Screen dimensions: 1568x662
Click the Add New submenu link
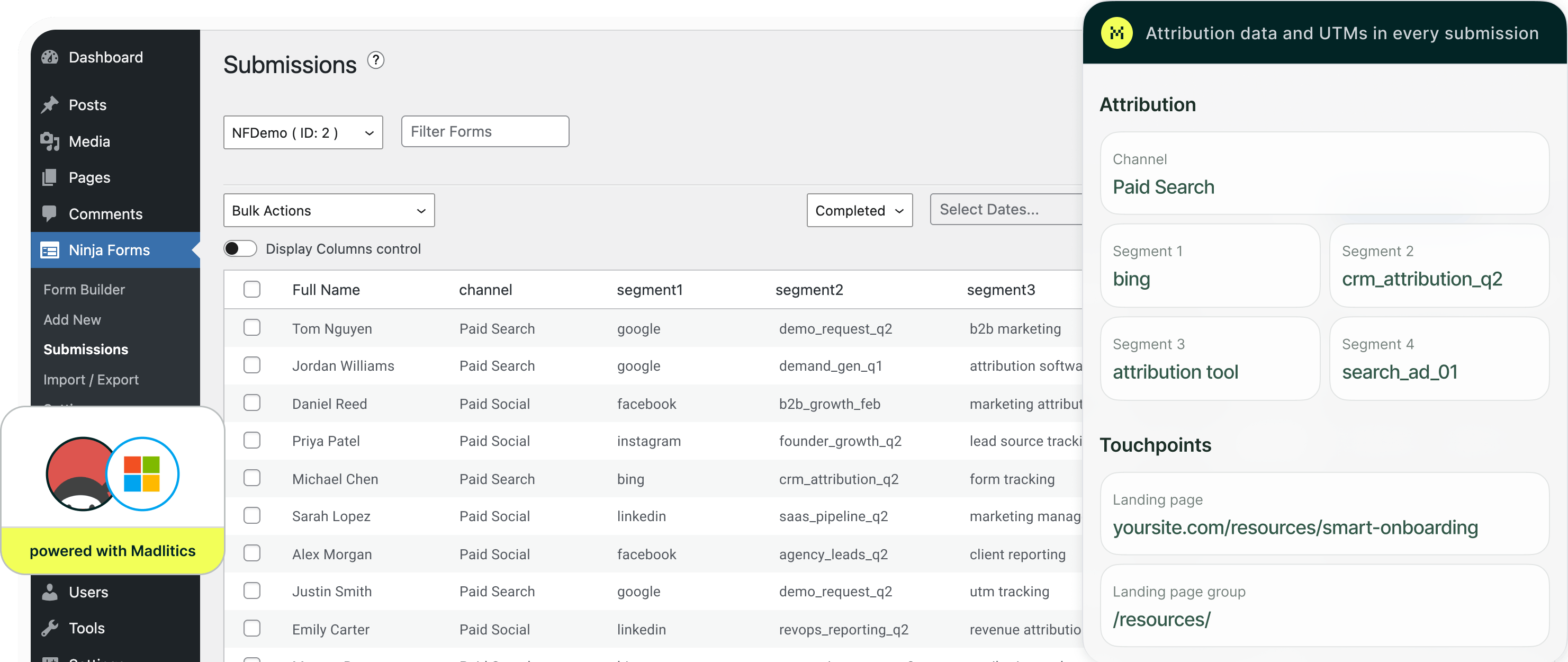point(73,320)
